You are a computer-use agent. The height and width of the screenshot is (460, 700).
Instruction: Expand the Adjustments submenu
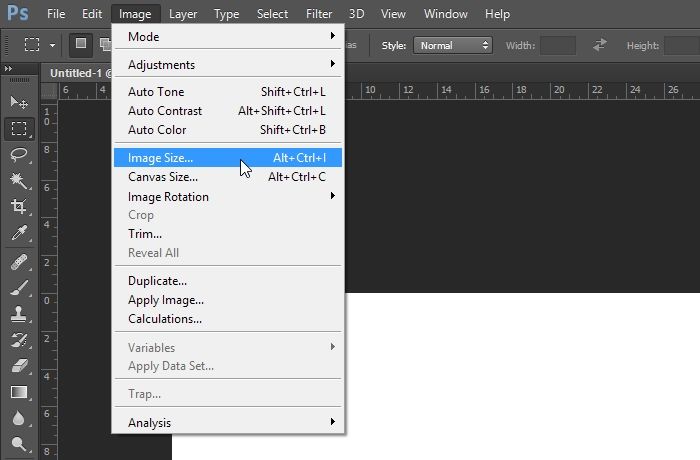(228, 65)
